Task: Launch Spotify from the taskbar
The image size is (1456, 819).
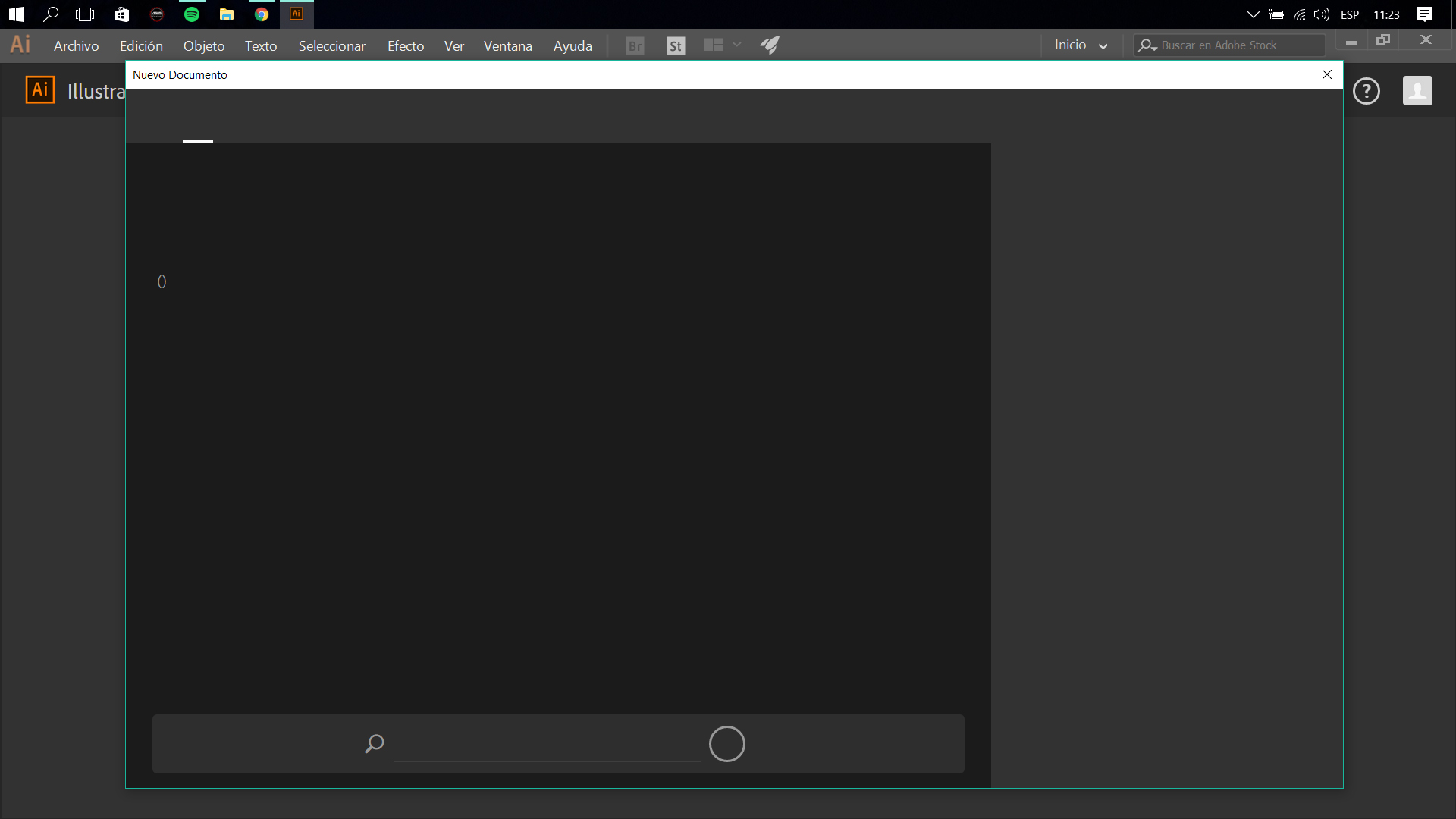Action: (x=192, y=14)
